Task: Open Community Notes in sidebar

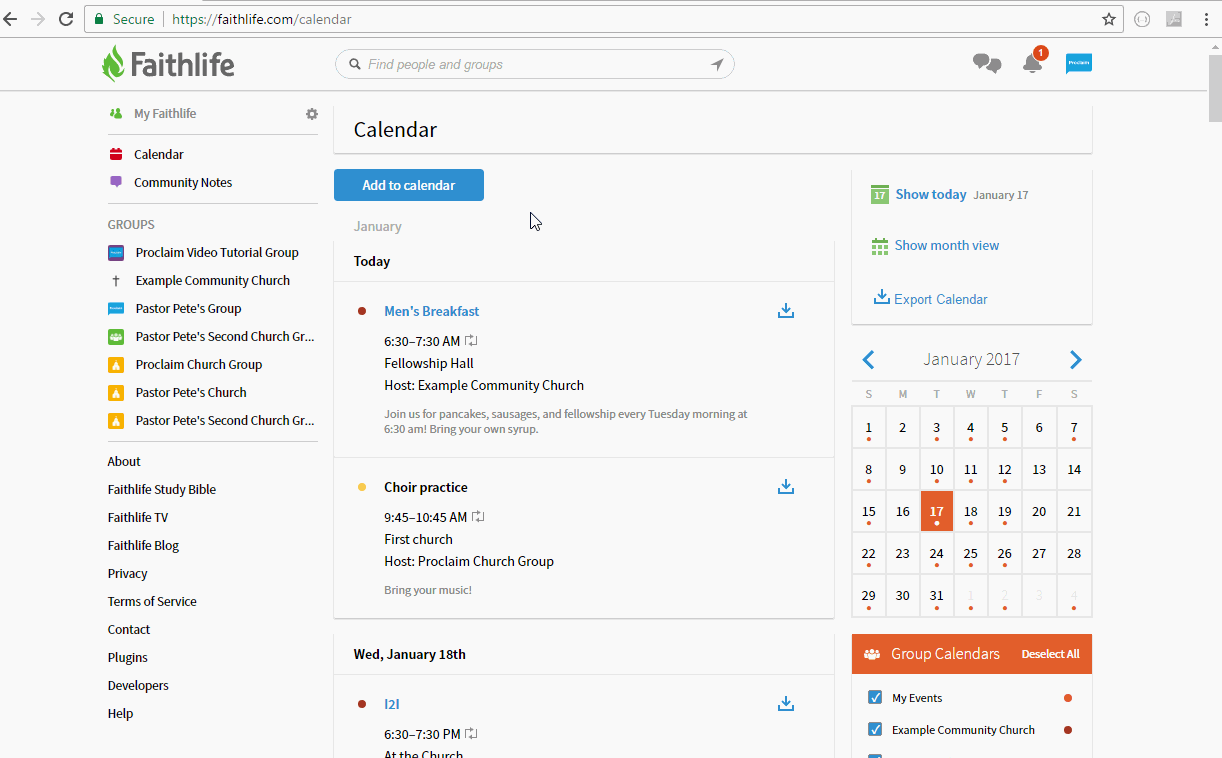Action: point(183,182)
